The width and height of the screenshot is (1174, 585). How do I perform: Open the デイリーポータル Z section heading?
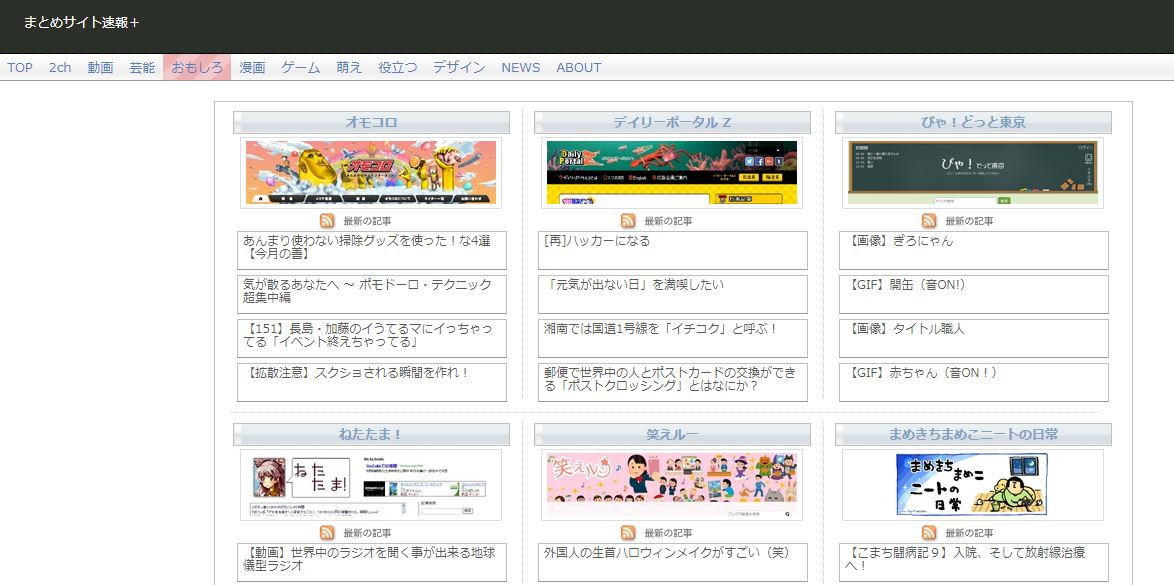tap(672, 122)
